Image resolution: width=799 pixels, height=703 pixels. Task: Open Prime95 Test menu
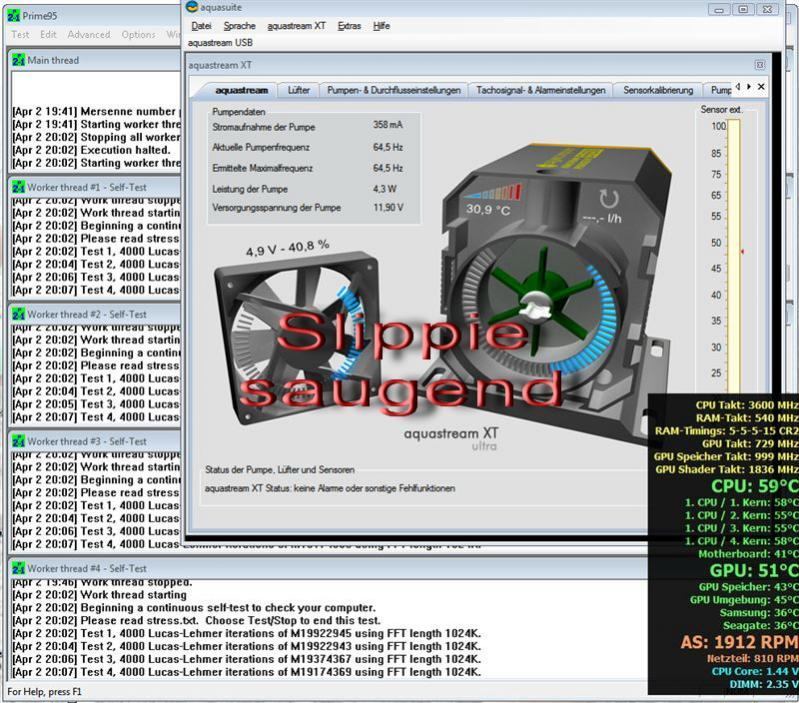pos(20,35)
